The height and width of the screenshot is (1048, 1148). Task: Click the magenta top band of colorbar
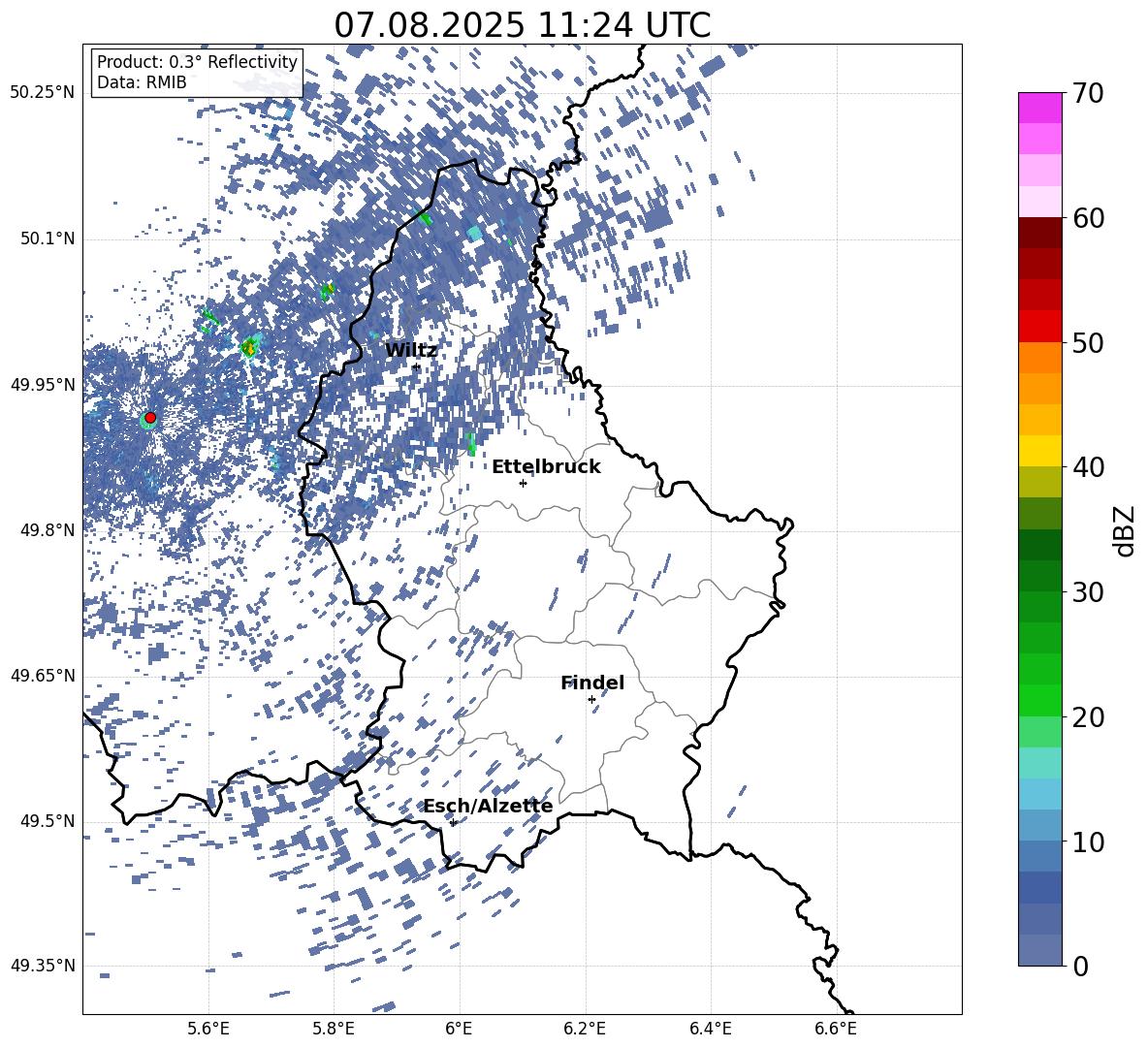pyautogui.click(x=1040, y=108)
